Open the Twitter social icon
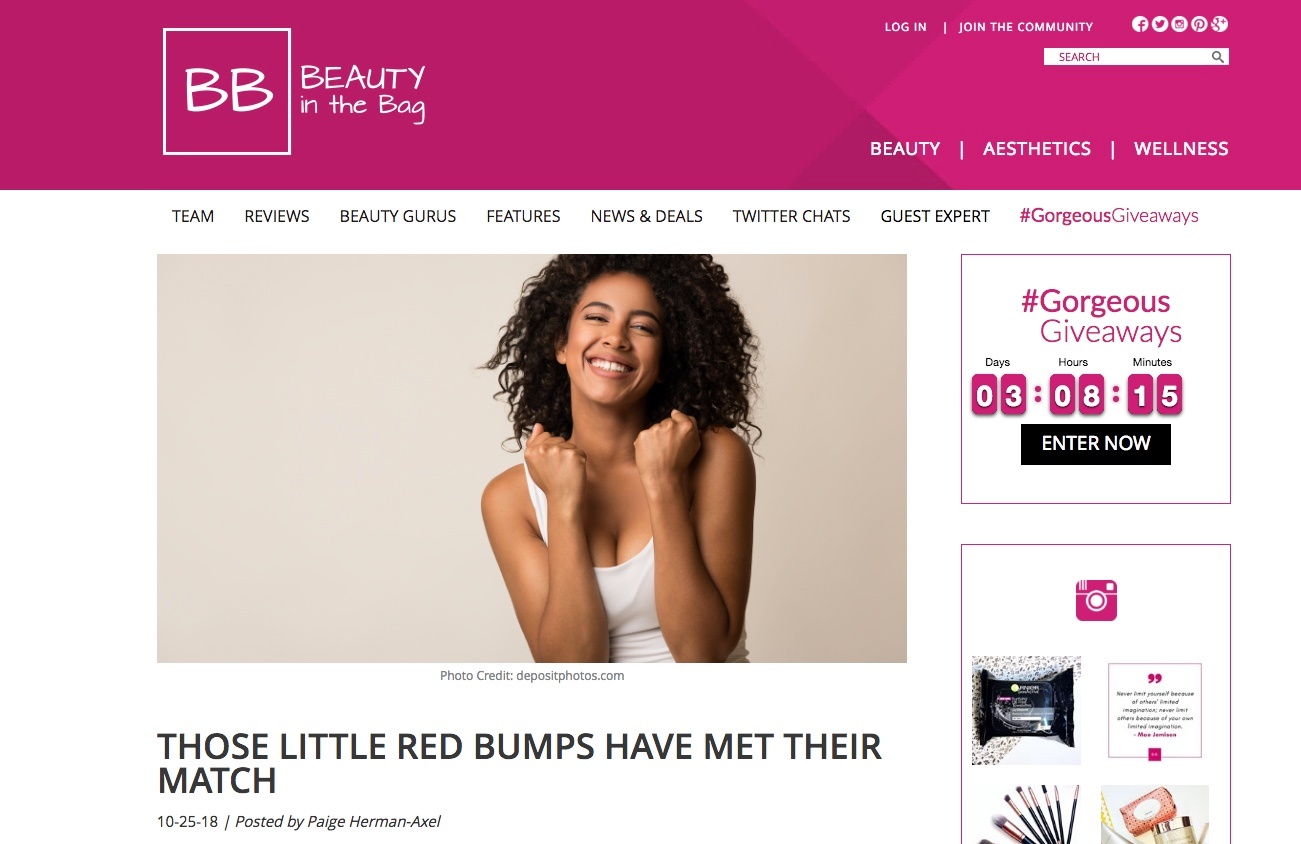The height and width of the screenshot is (844, 1301). coord(1160,25)
